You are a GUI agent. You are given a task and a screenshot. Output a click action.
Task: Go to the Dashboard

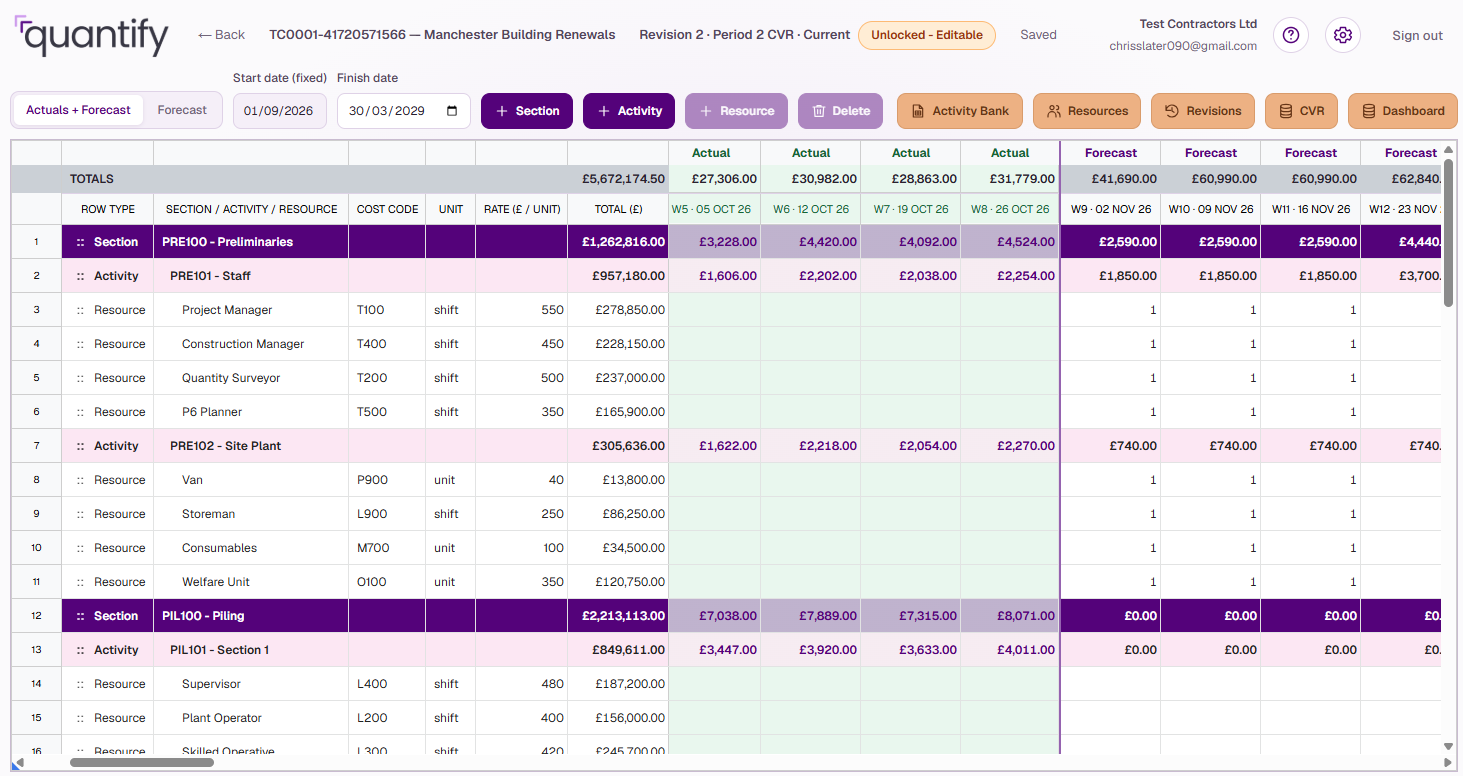click(x=1403, y=111)
